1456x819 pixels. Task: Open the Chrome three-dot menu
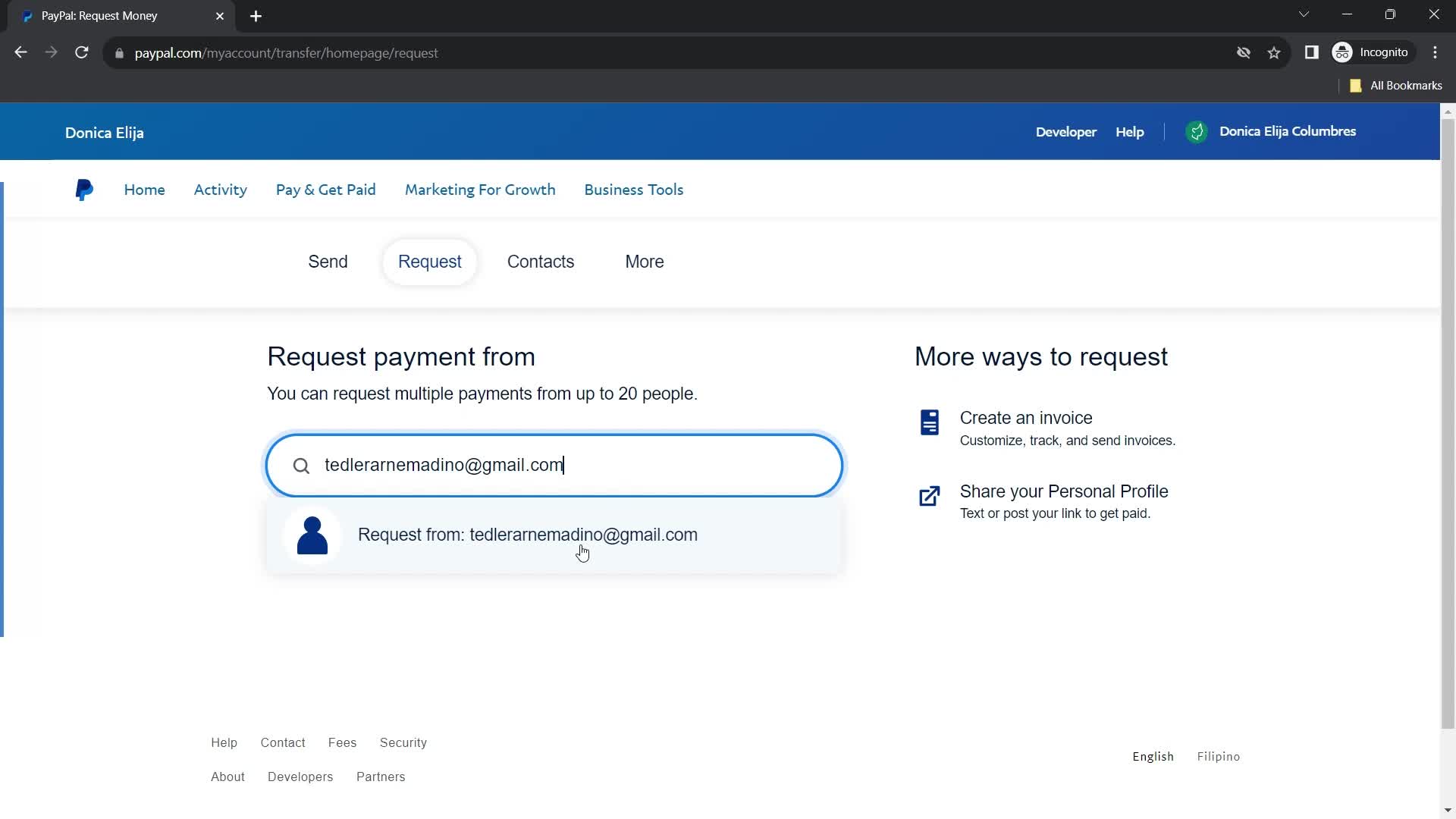(x=1435, y=52)
